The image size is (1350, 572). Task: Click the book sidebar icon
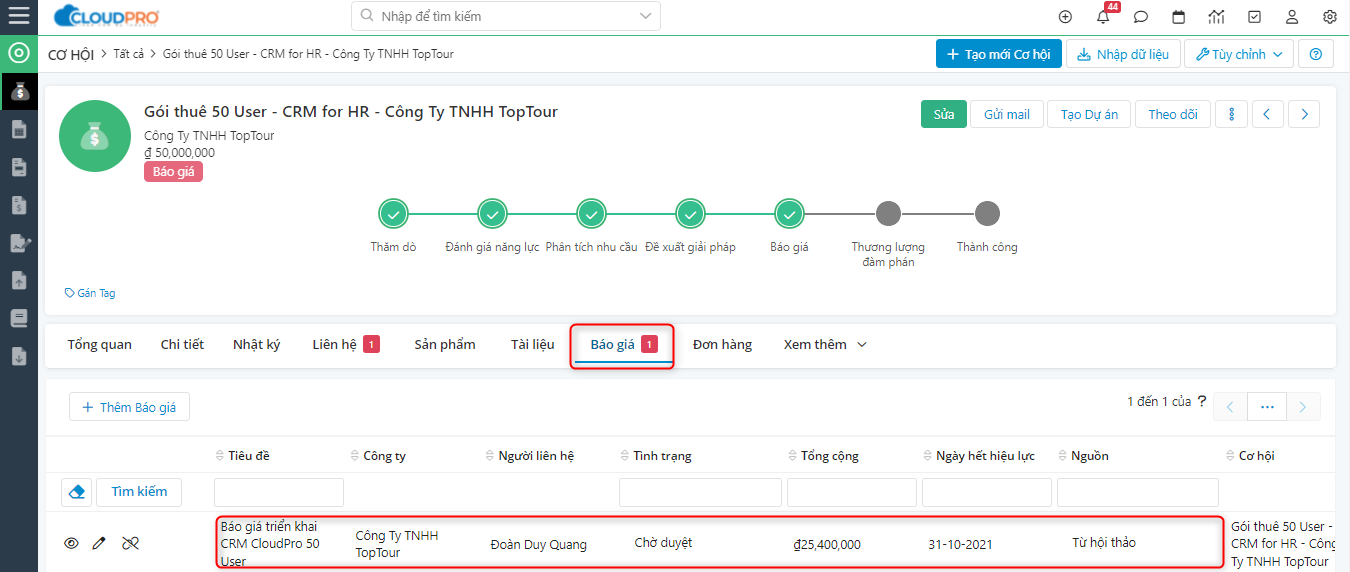19,319
